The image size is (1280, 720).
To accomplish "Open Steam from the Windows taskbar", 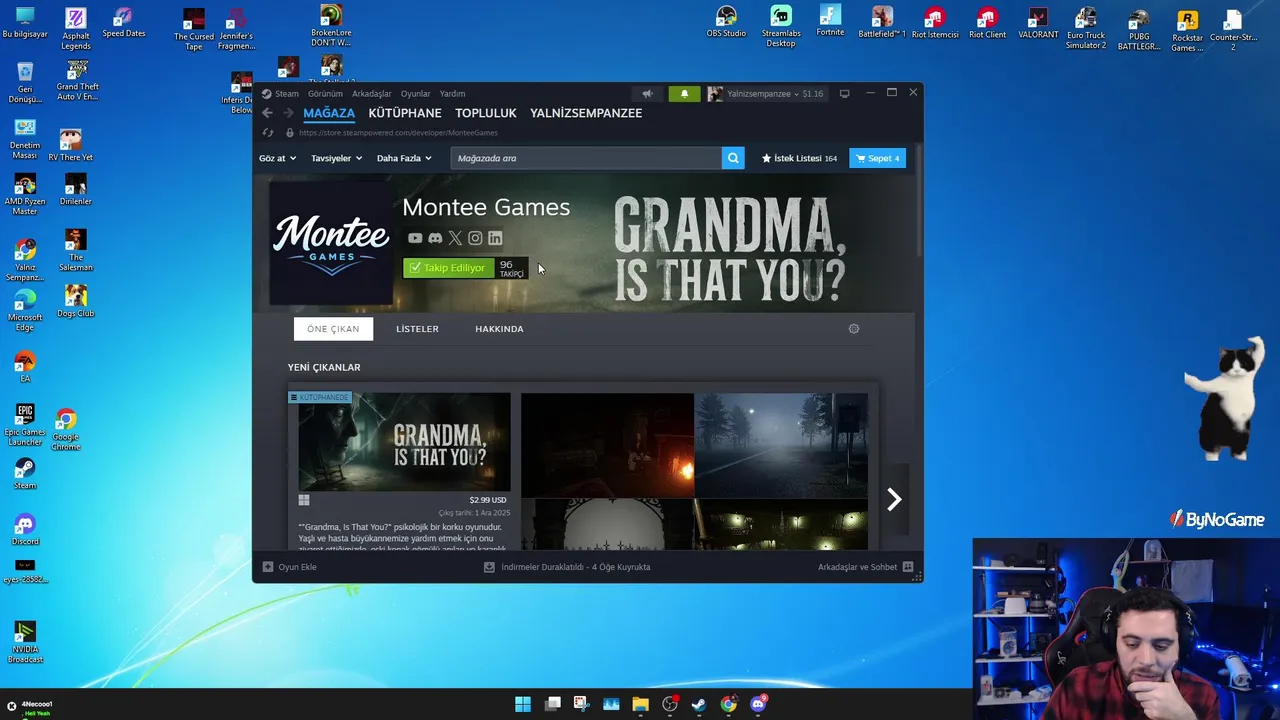I will (x=699, y=704).
